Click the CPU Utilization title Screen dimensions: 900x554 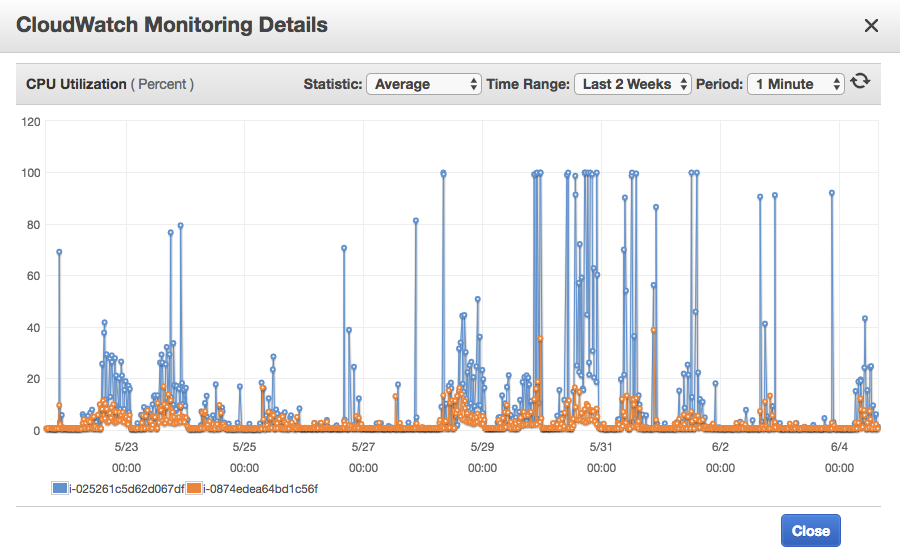pos(76,84)
